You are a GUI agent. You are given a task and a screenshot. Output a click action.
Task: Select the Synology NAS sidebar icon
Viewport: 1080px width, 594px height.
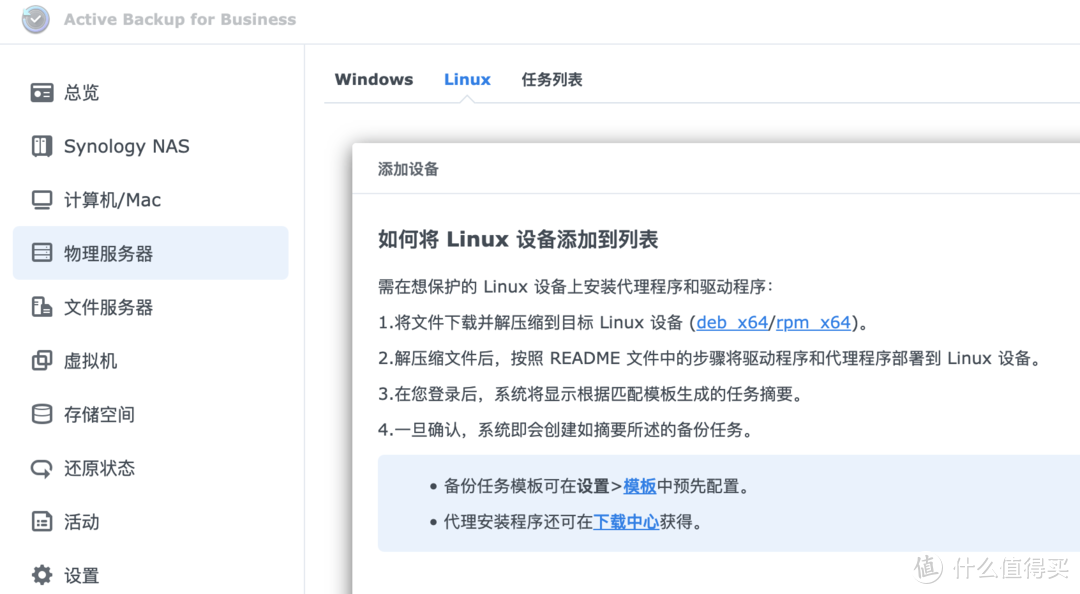click(x=41, y=146)
